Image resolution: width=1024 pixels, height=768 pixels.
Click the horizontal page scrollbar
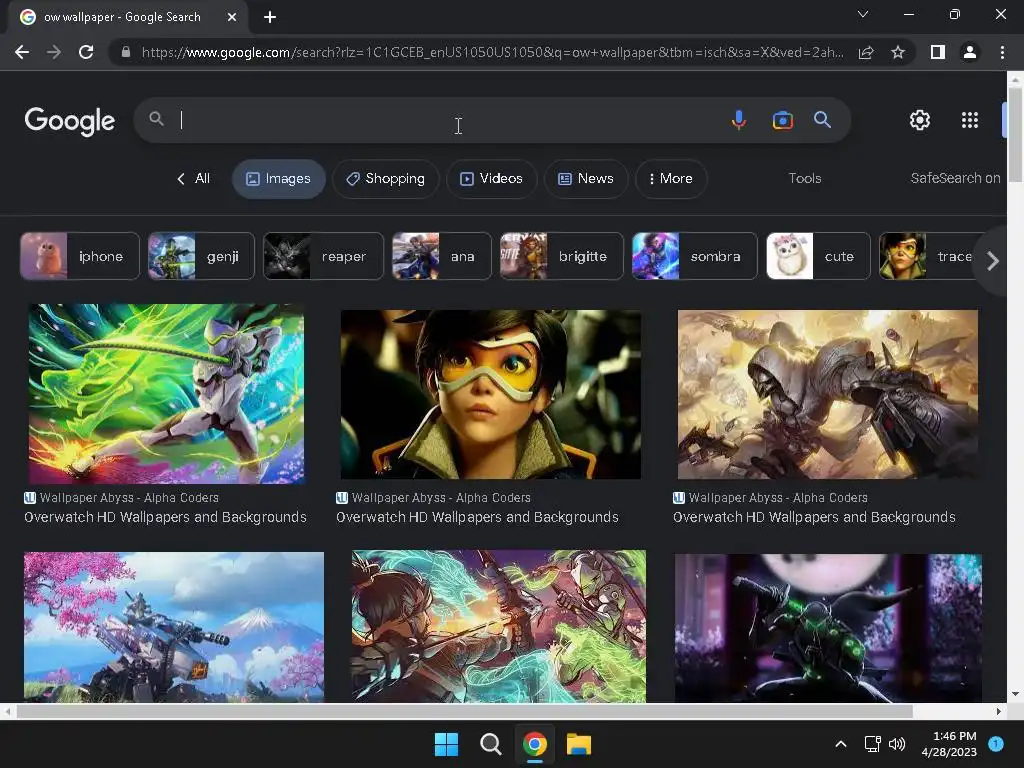click(464, 711)
